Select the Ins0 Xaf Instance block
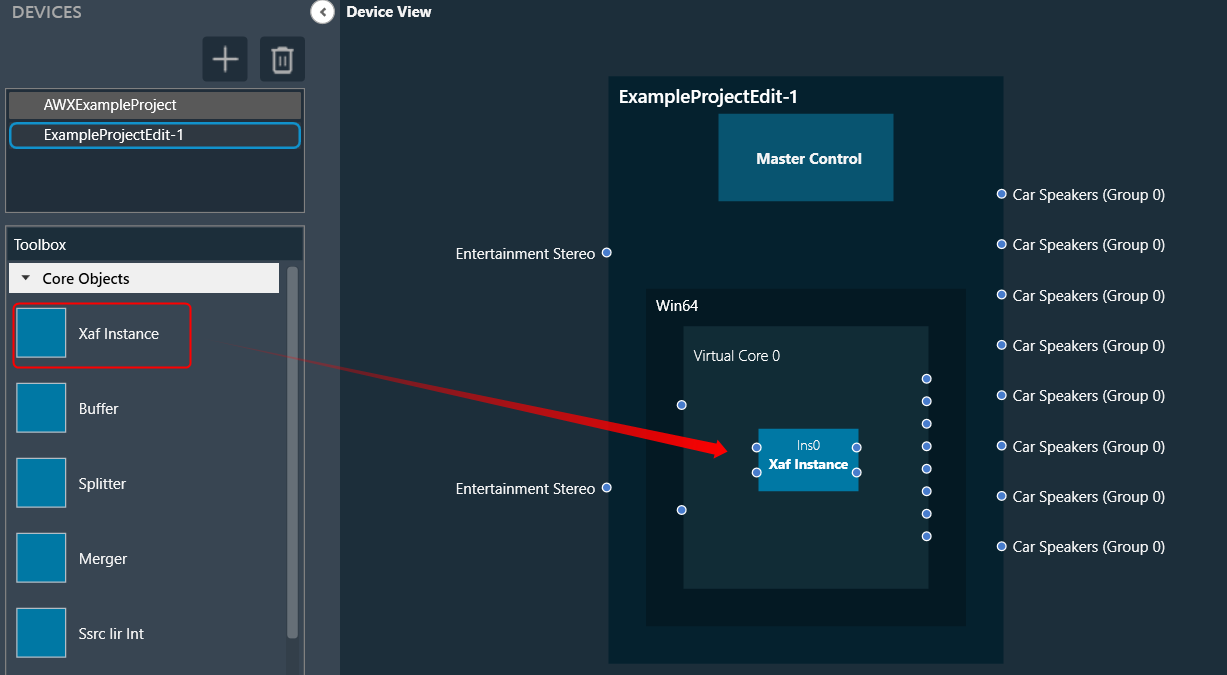The width and height of the screenshot is (1227, 675). (808, 460)
